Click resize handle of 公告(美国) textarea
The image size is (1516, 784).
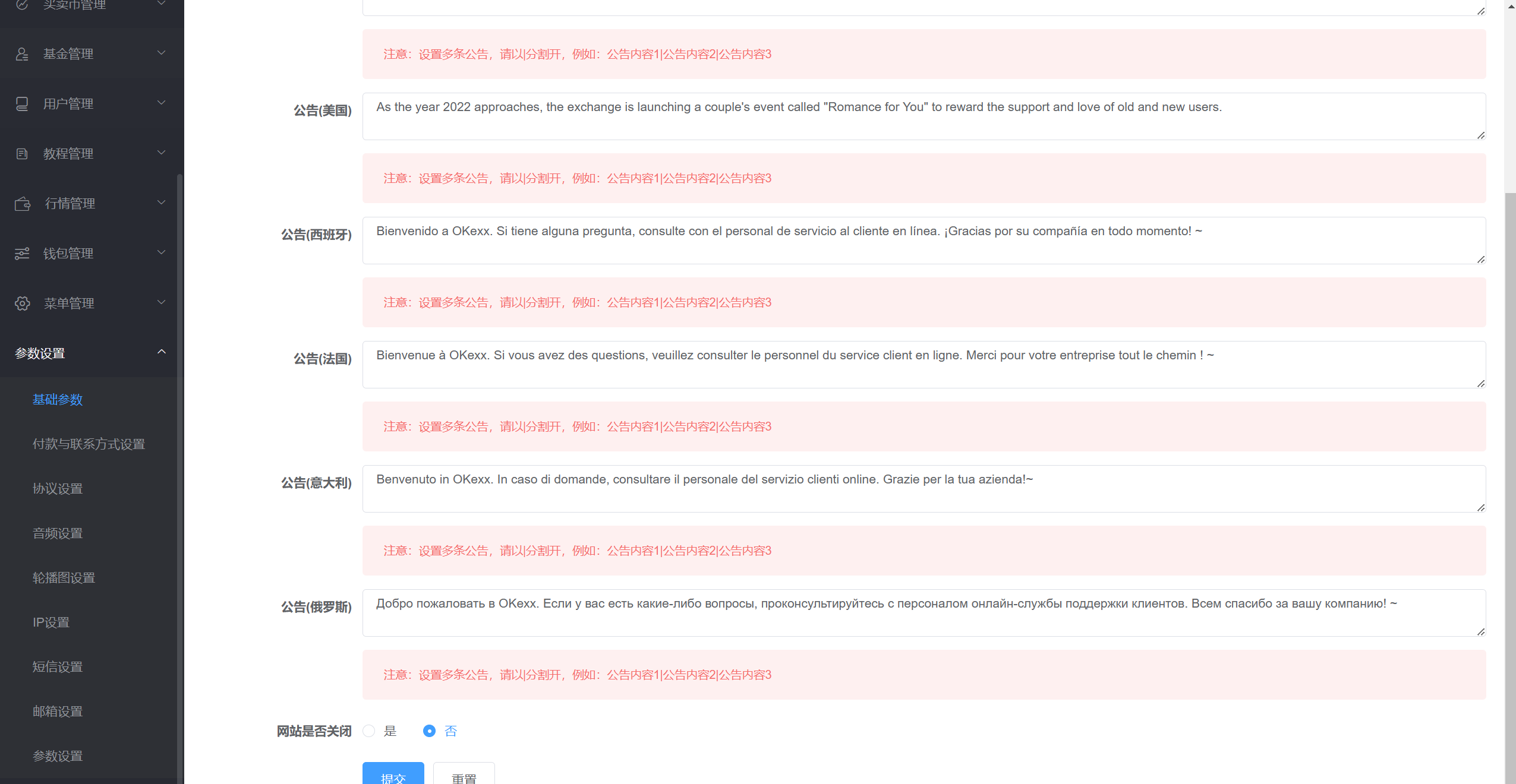(1480, 135)
